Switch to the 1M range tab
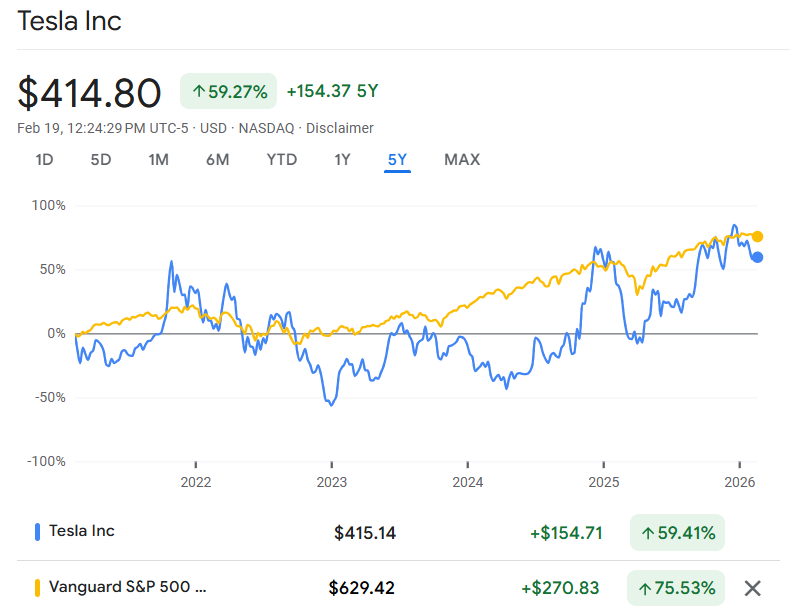The height and width of the screenshot is (615, 790). coord(158,160)
